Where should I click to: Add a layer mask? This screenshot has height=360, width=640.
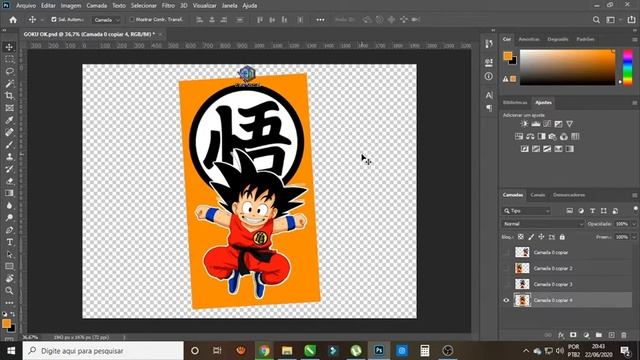573,335
